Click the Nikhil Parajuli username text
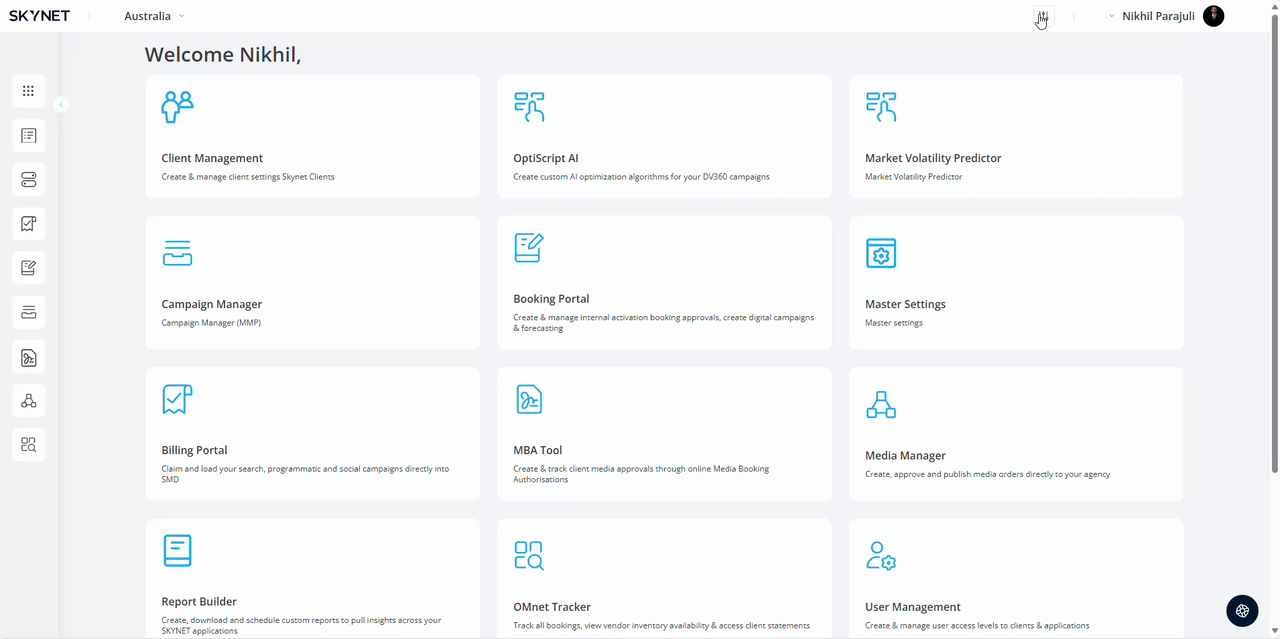This screenshot has width=1280, height=639. [x=1158, y=16]
